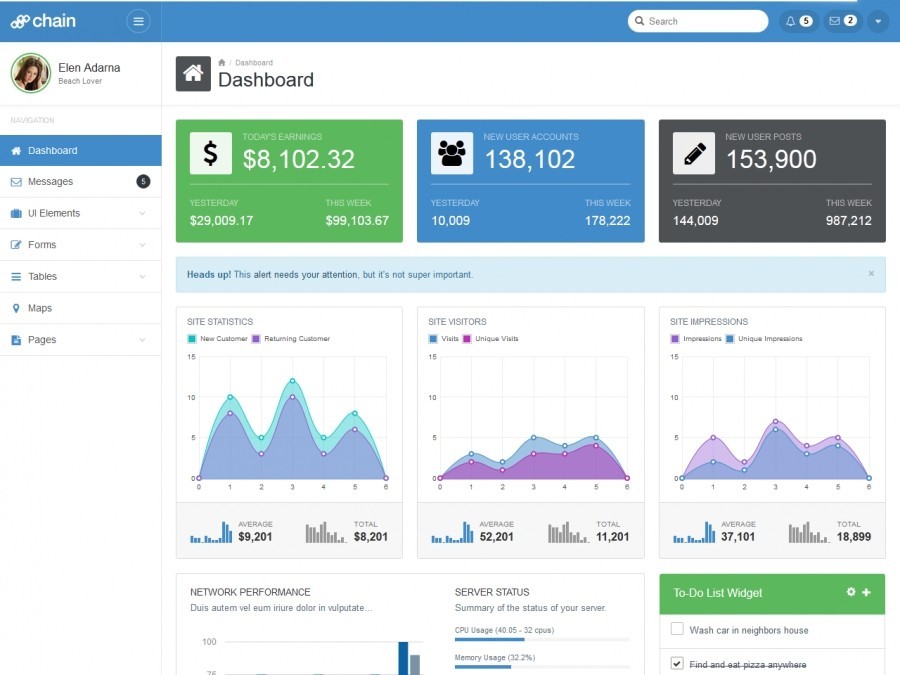Open Messages in the sidebar
Viewport: 900px width, 675px height.
pyautogui.click(x=80, y=181)
